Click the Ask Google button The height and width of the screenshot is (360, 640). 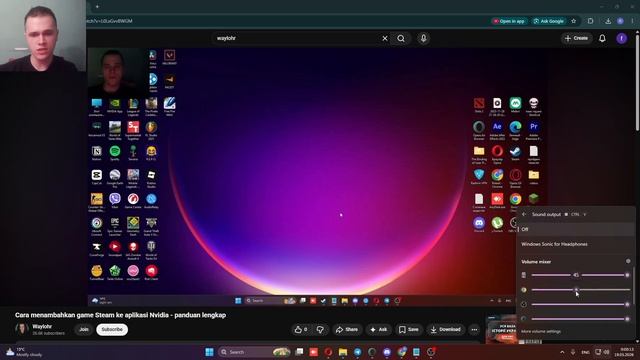[x=549, y=21]
